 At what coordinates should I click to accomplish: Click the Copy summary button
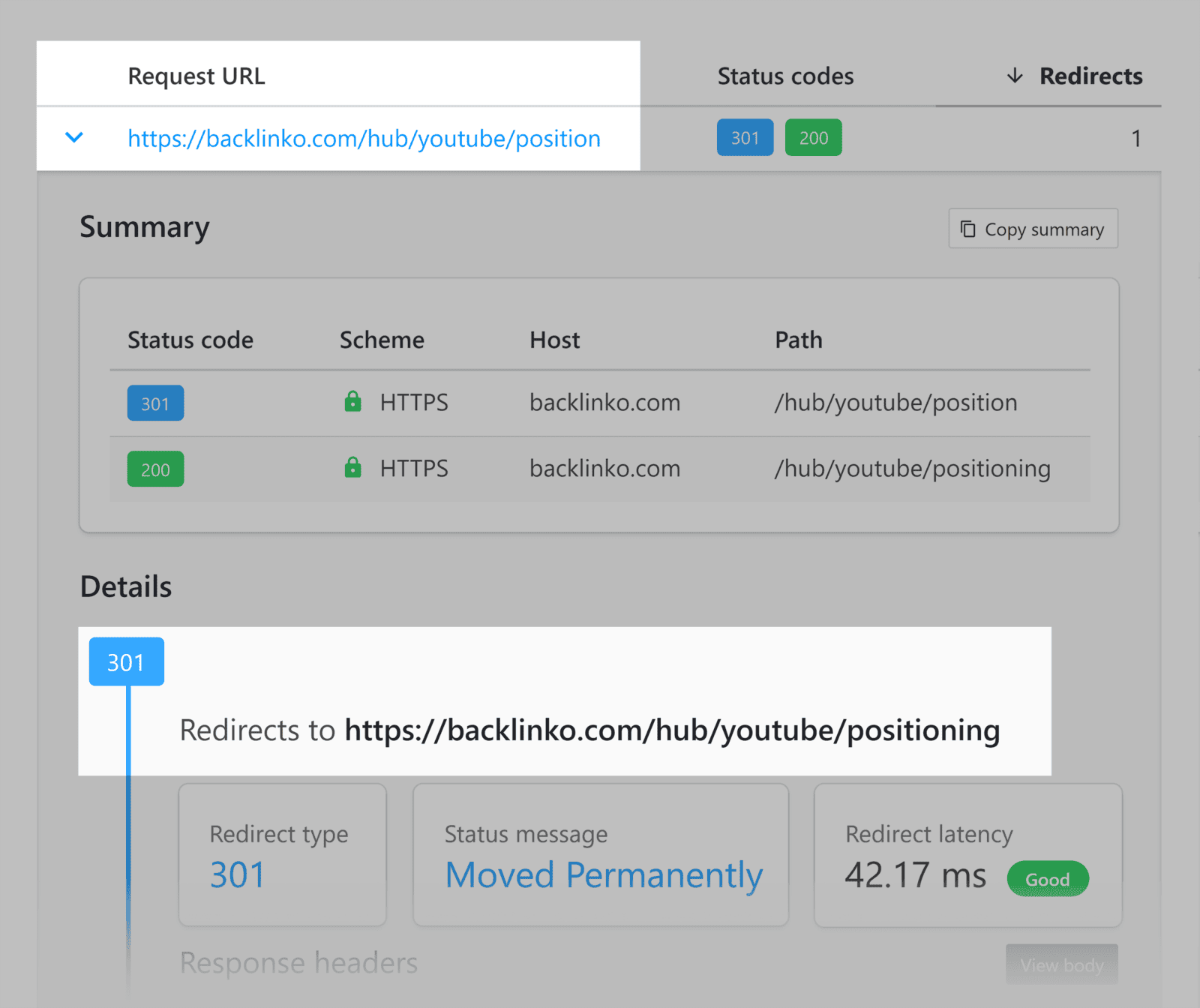click(x=1033, y=229)
